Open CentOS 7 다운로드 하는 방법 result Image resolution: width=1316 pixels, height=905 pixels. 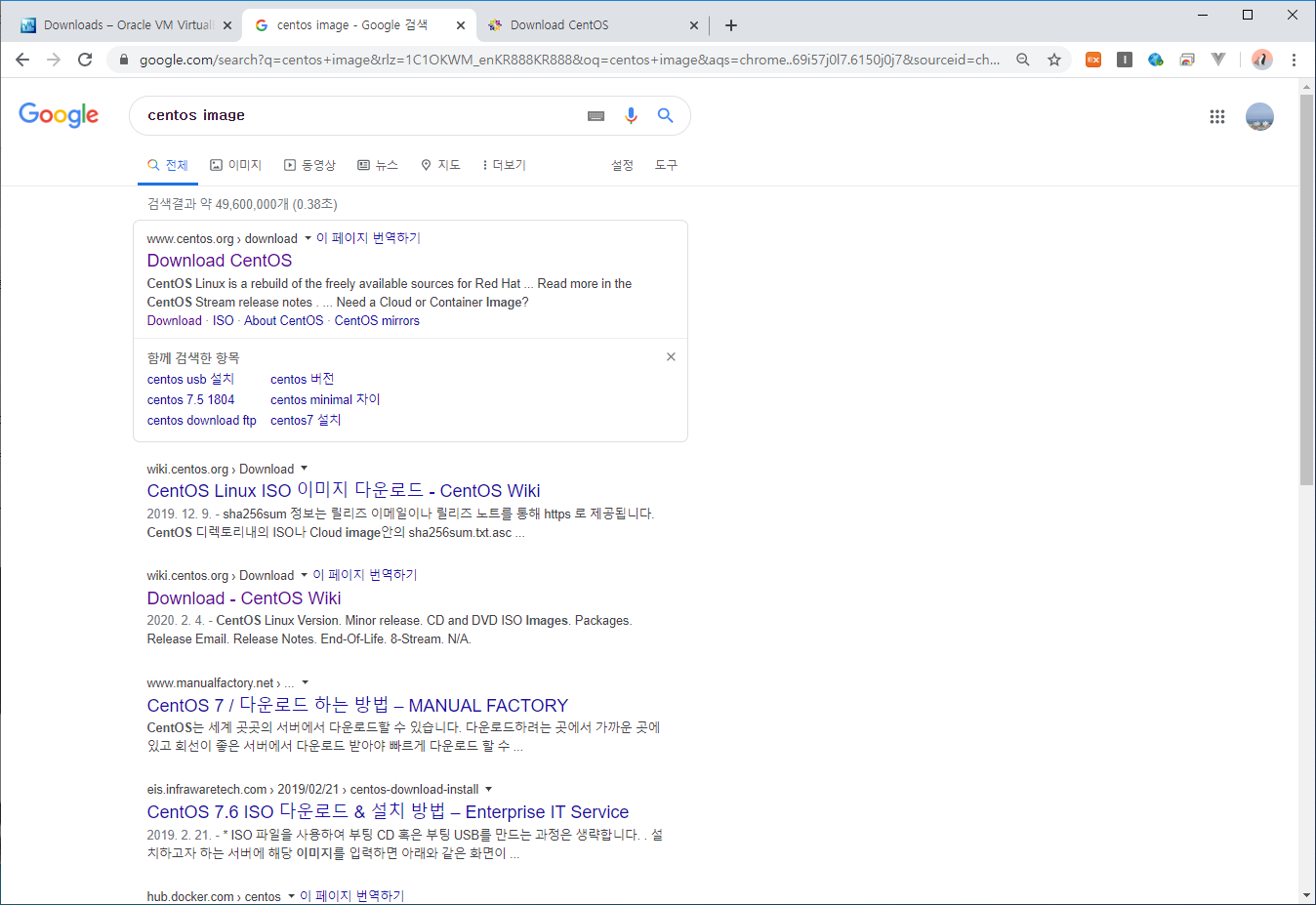(357, 705)
